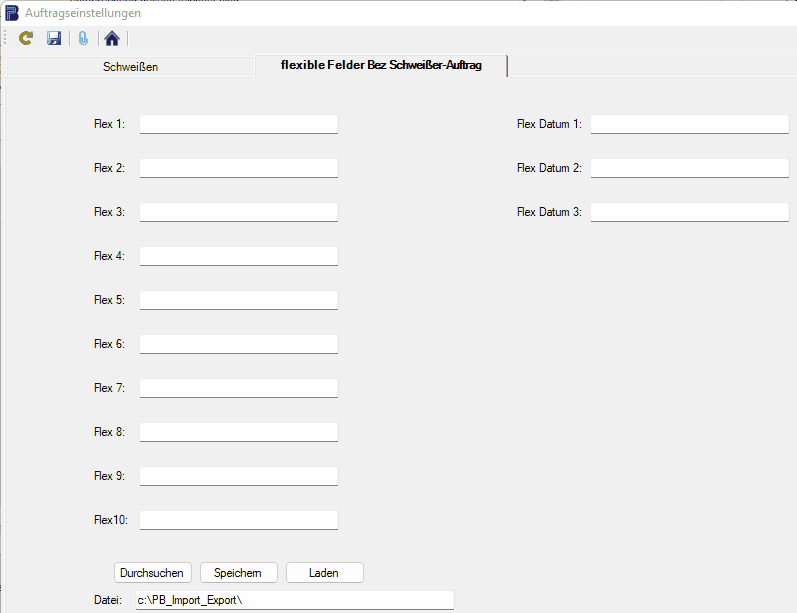
Task: Click the Flex Datum 2 input
Action: click(689, 168)
